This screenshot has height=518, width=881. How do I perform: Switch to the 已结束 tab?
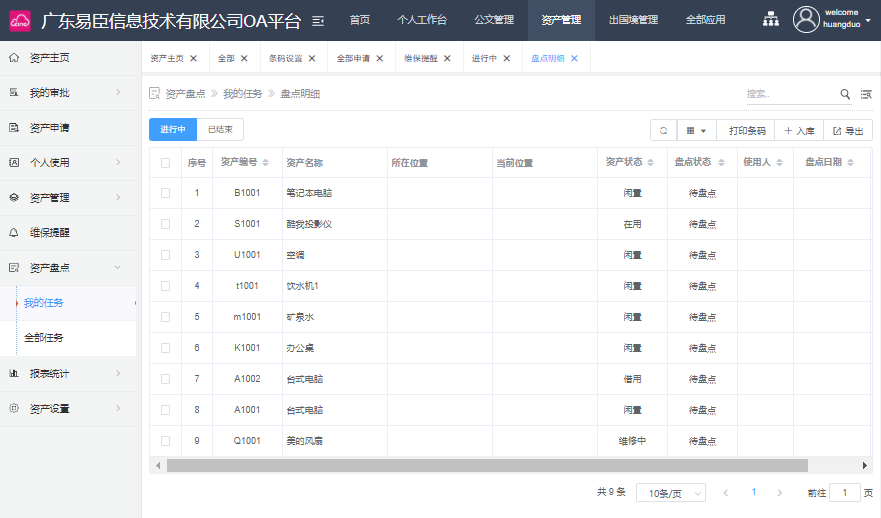[220, 129]
